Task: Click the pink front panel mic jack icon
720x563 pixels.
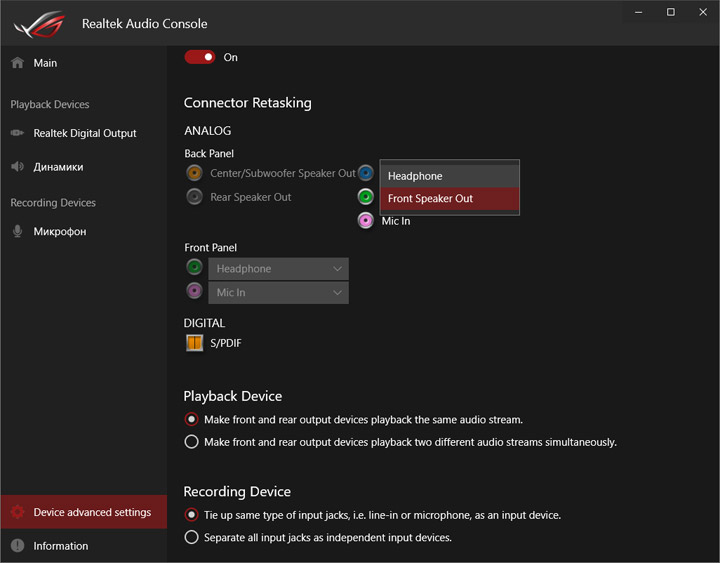Action: pyautogui.click(x=194, y=291)
